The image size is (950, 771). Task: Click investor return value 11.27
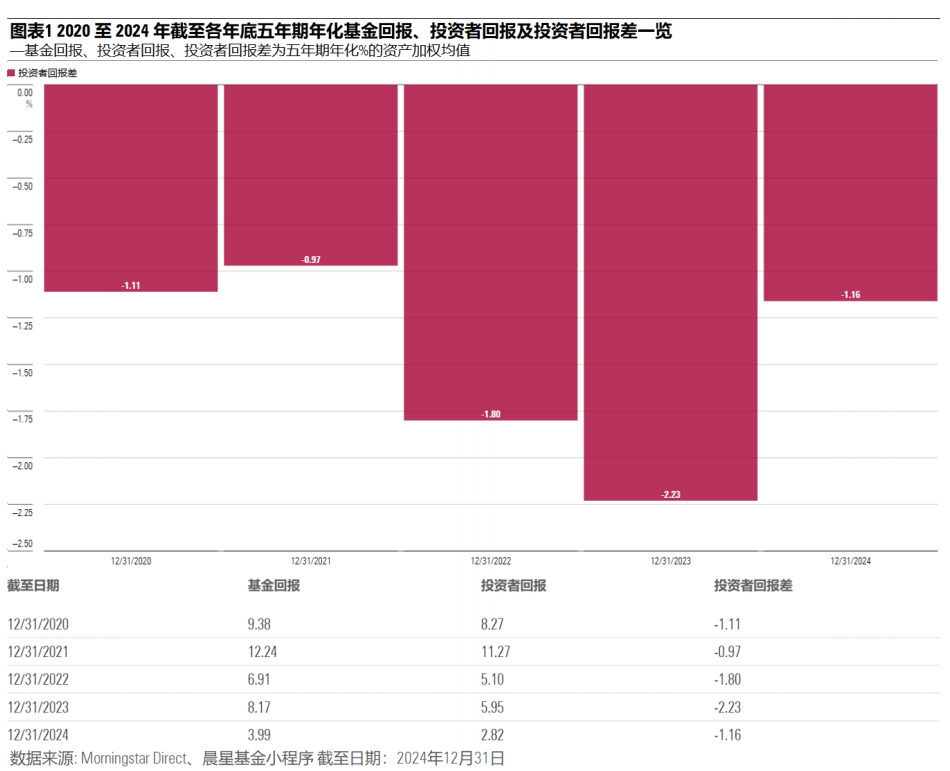[496, 652]
